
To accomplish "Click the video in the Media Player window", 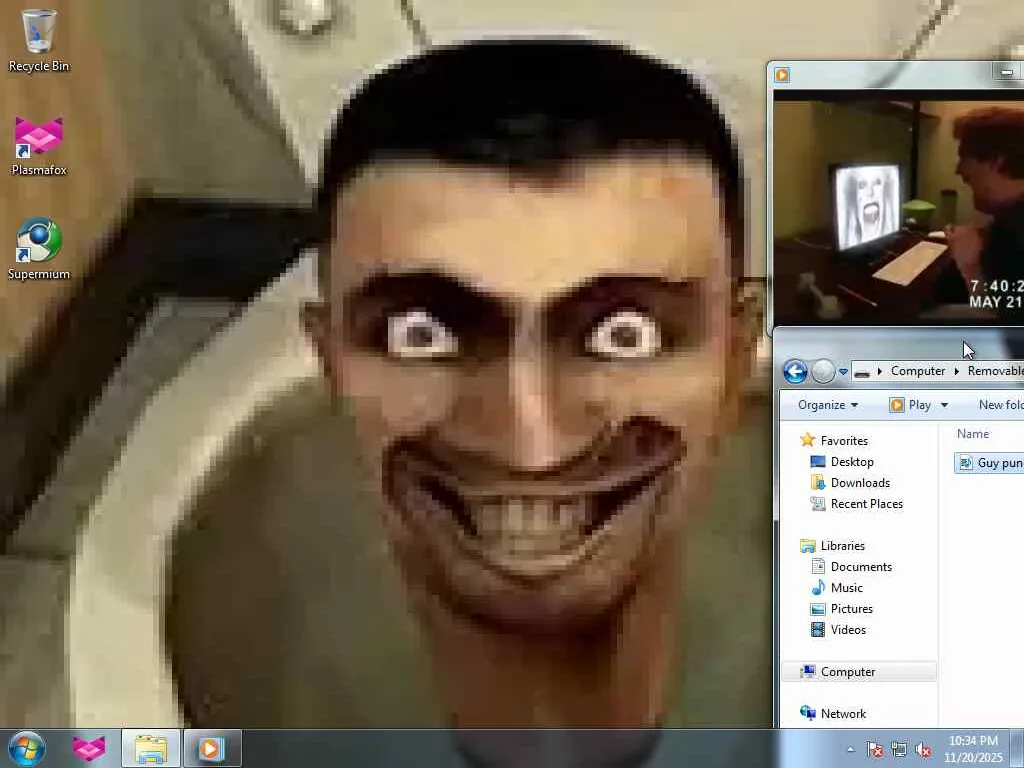I will 899,208.
